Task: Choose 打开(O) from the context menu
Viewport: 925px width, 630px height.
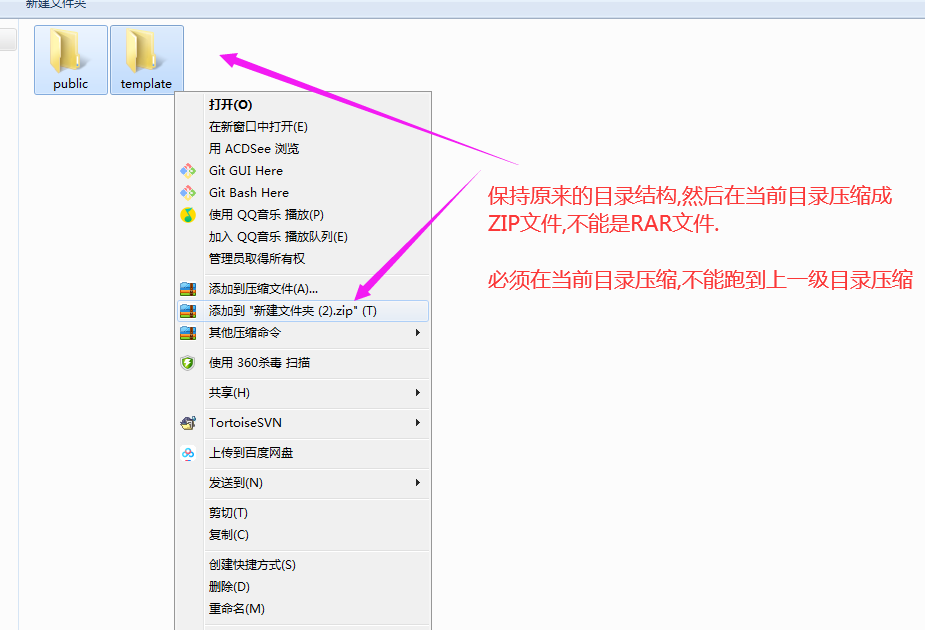Action: click(230, 105)
